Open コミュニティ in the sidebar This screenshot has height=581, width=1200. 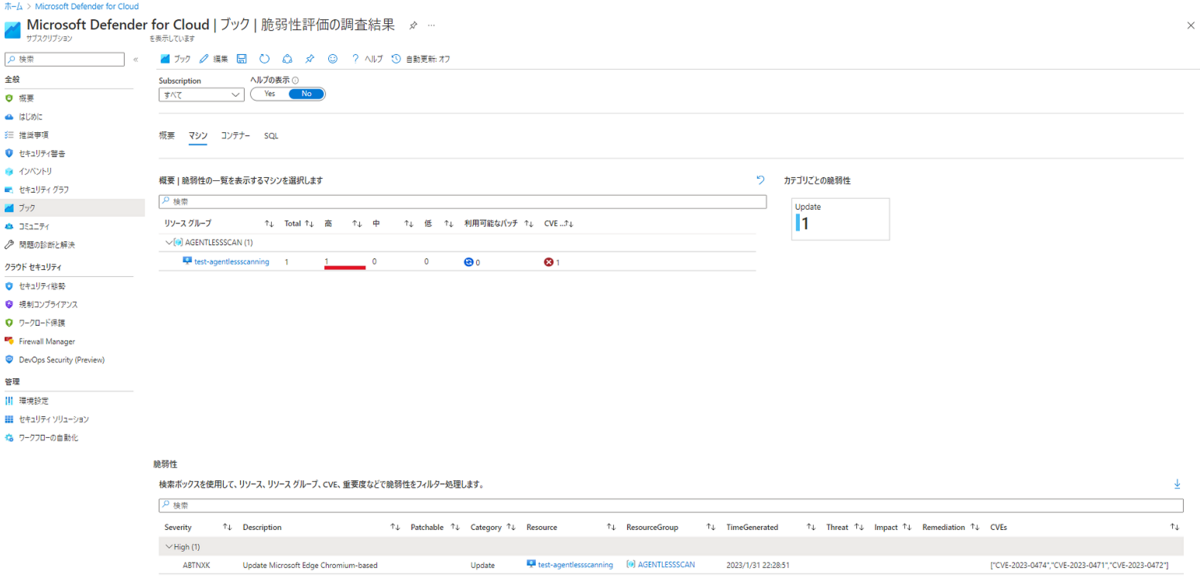click(34, 226)
